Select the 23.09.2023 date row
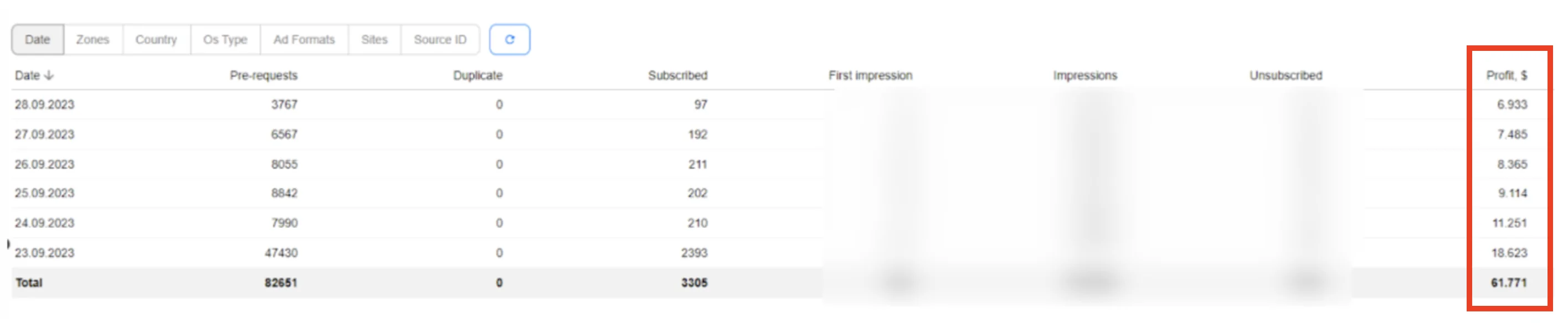This screenshot has height=323, width=1568. coord(779,253)
